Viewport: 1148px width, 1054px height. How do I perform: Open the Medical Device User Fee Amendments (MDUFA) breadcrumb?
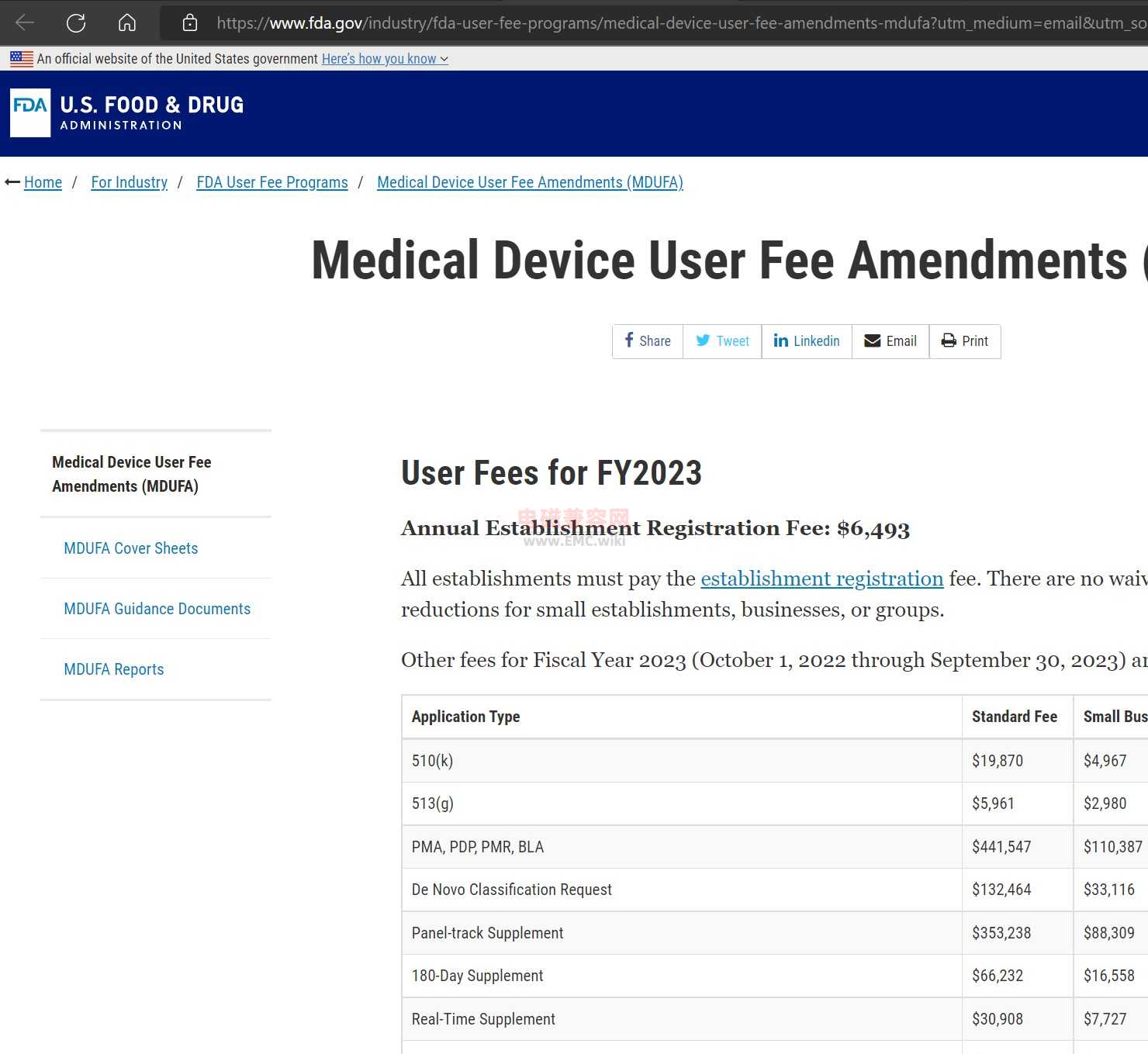530,182
